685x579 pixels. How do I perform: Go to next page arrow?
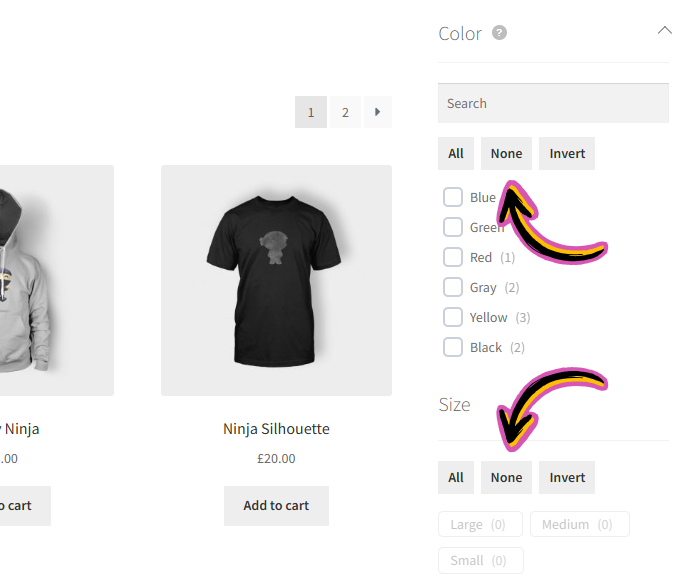[378, 112]
